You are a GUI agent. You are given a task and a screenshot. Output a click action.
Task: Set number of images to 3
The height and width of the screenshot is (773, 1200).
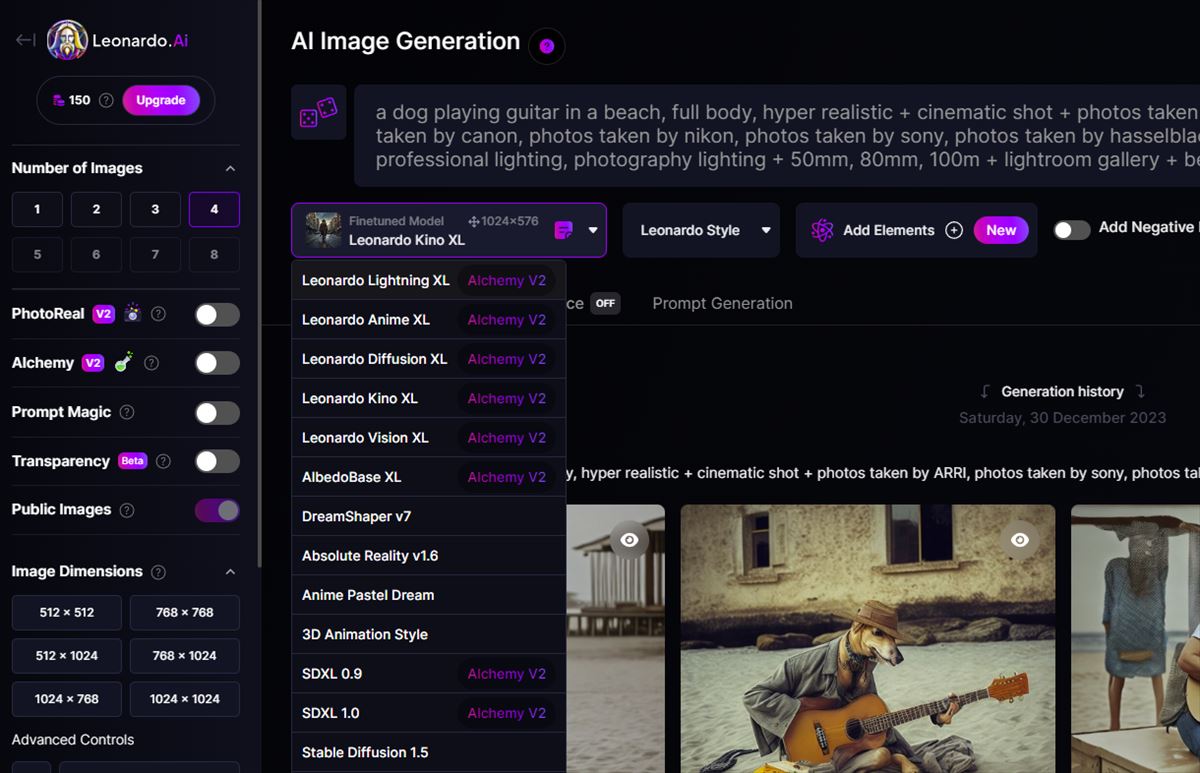[x=155, y=209]
